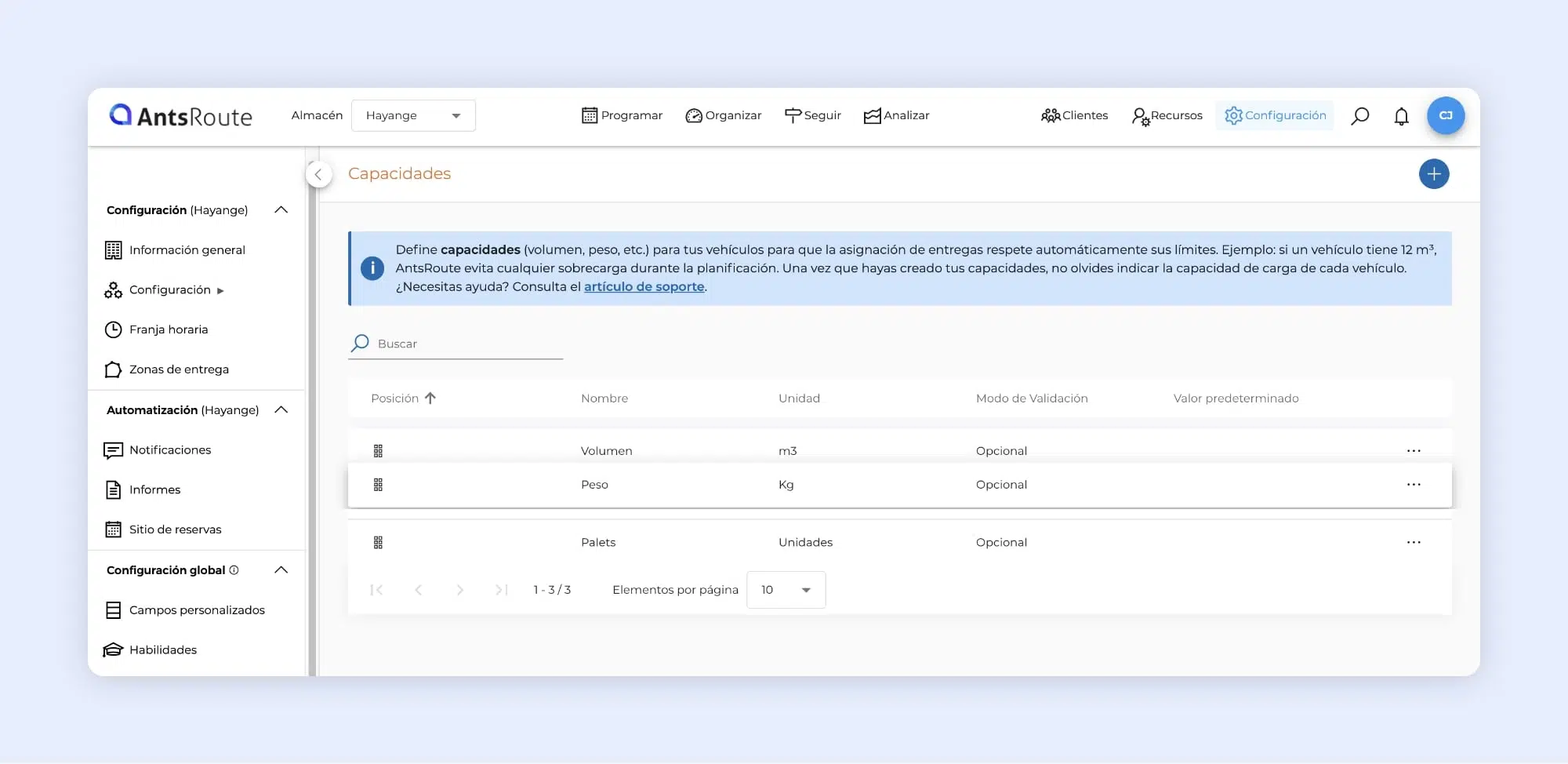Image resolution: width=1568 pixels, height=764 pixels.
Task: Open the search magnifier in top bar
Action: (1359, 116)
